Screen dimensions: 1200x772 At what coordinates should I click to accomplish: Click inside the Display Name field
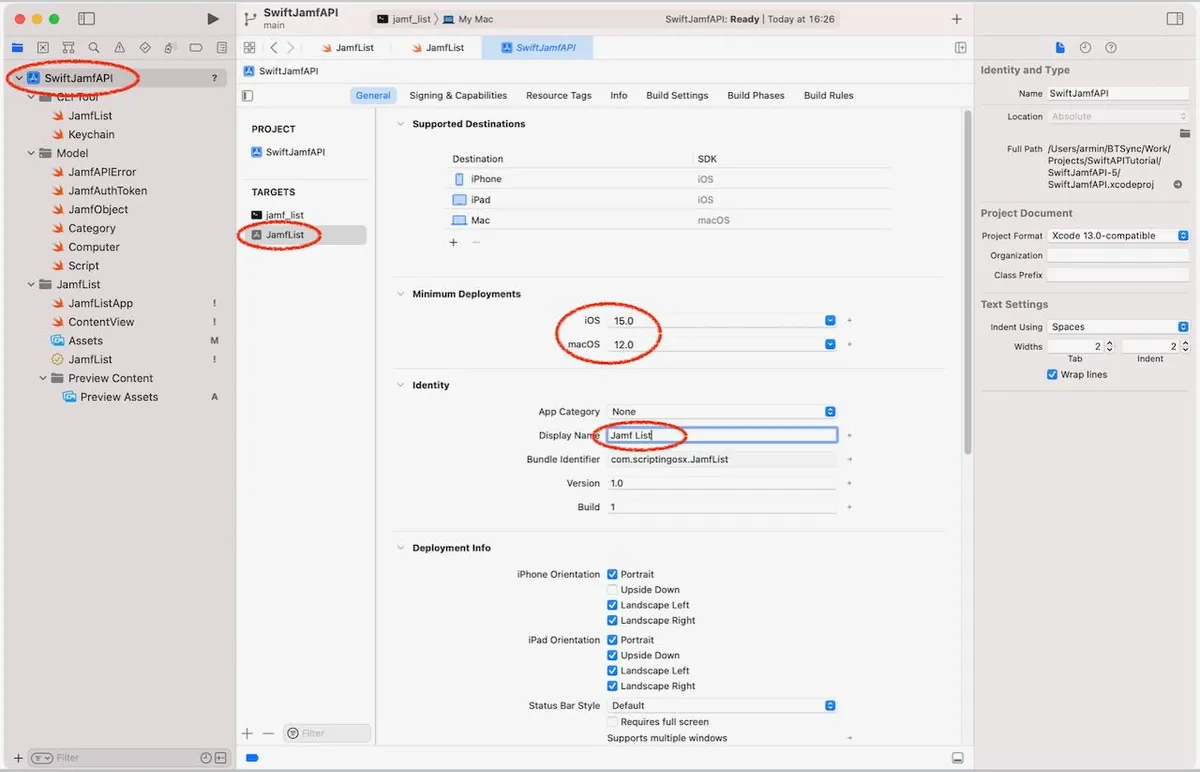click(720, 434)
